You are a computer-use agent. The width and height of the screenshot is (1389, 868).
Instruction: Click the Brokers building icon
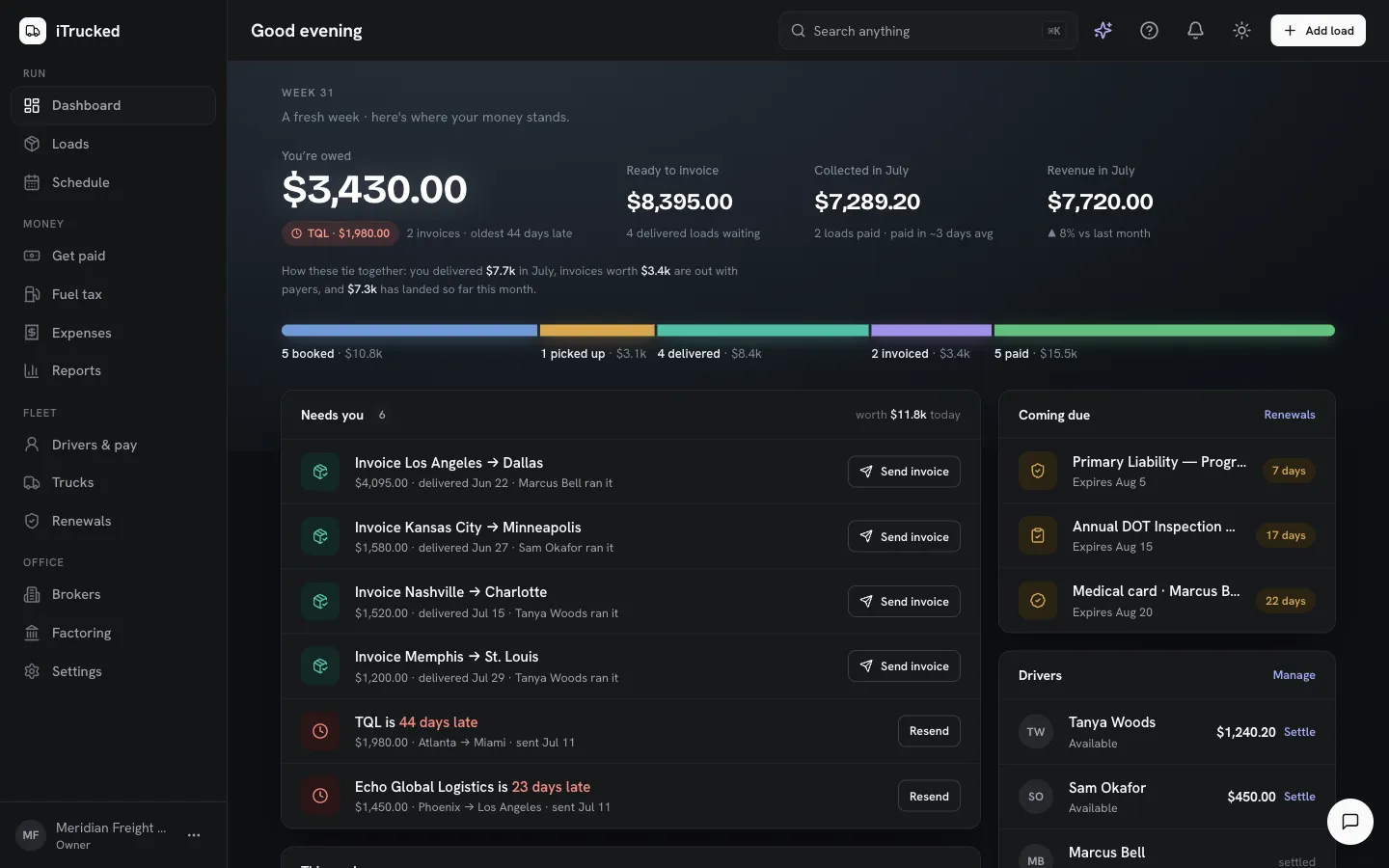click(x=32, y=594)
